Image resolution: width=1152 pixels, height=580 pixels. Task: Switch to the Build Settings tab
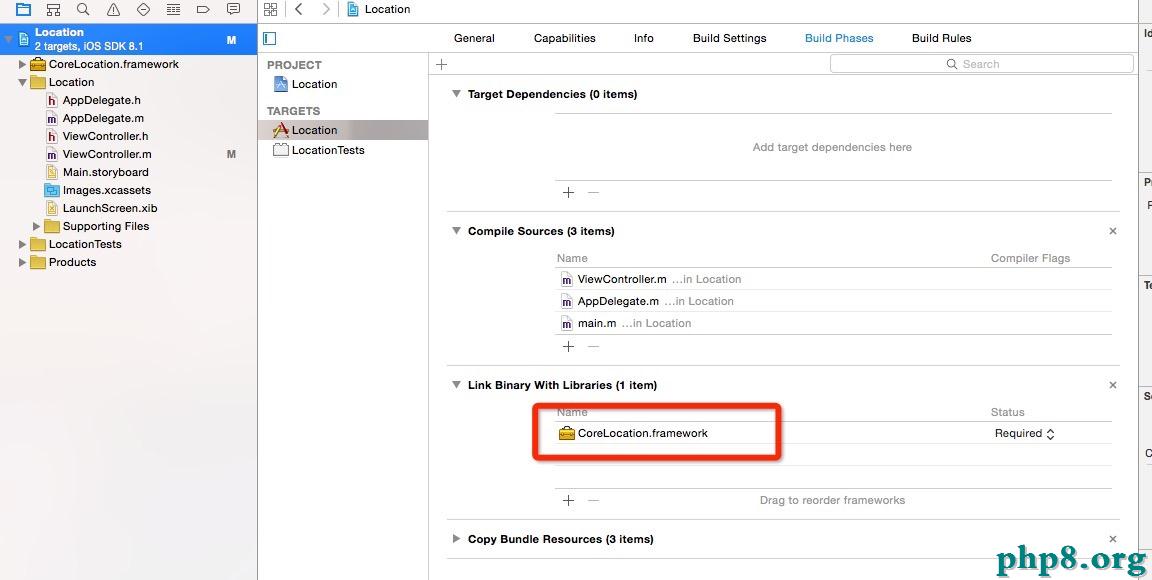pos(729,38)
